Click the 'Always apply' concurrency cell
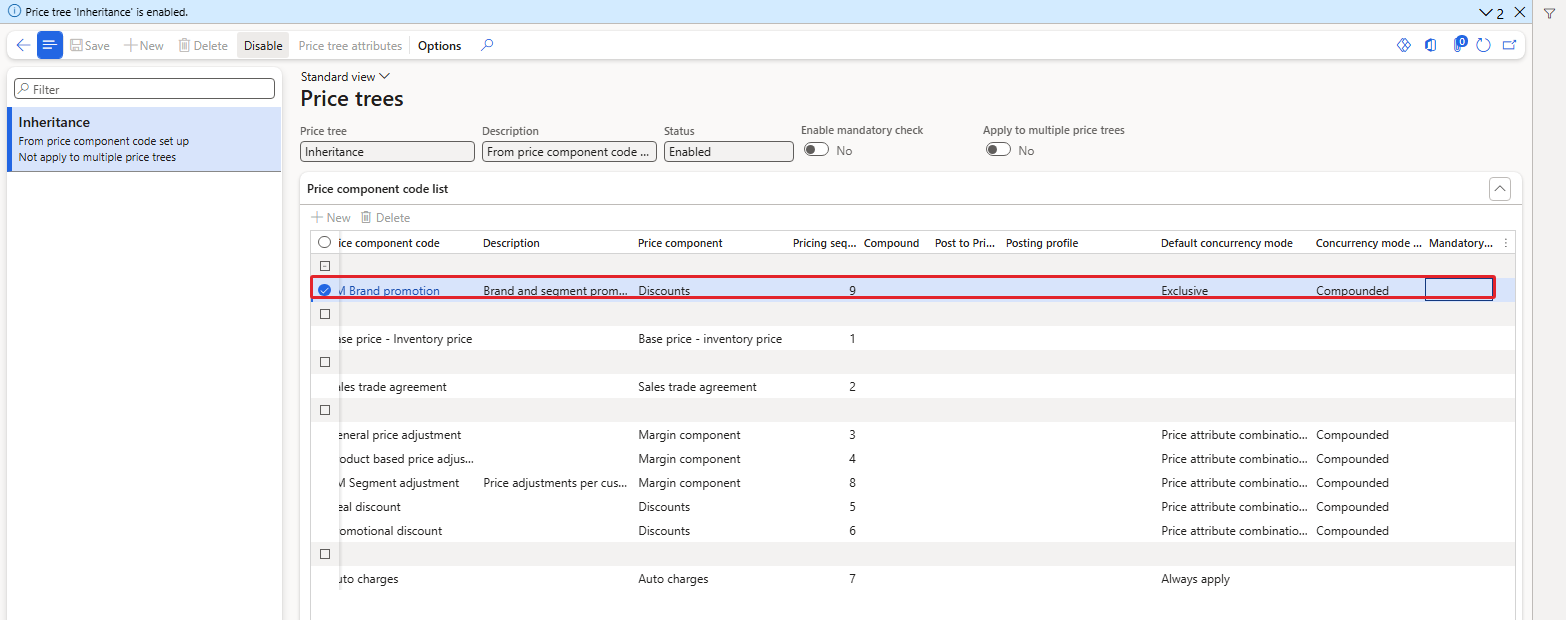 [1195, 579]
